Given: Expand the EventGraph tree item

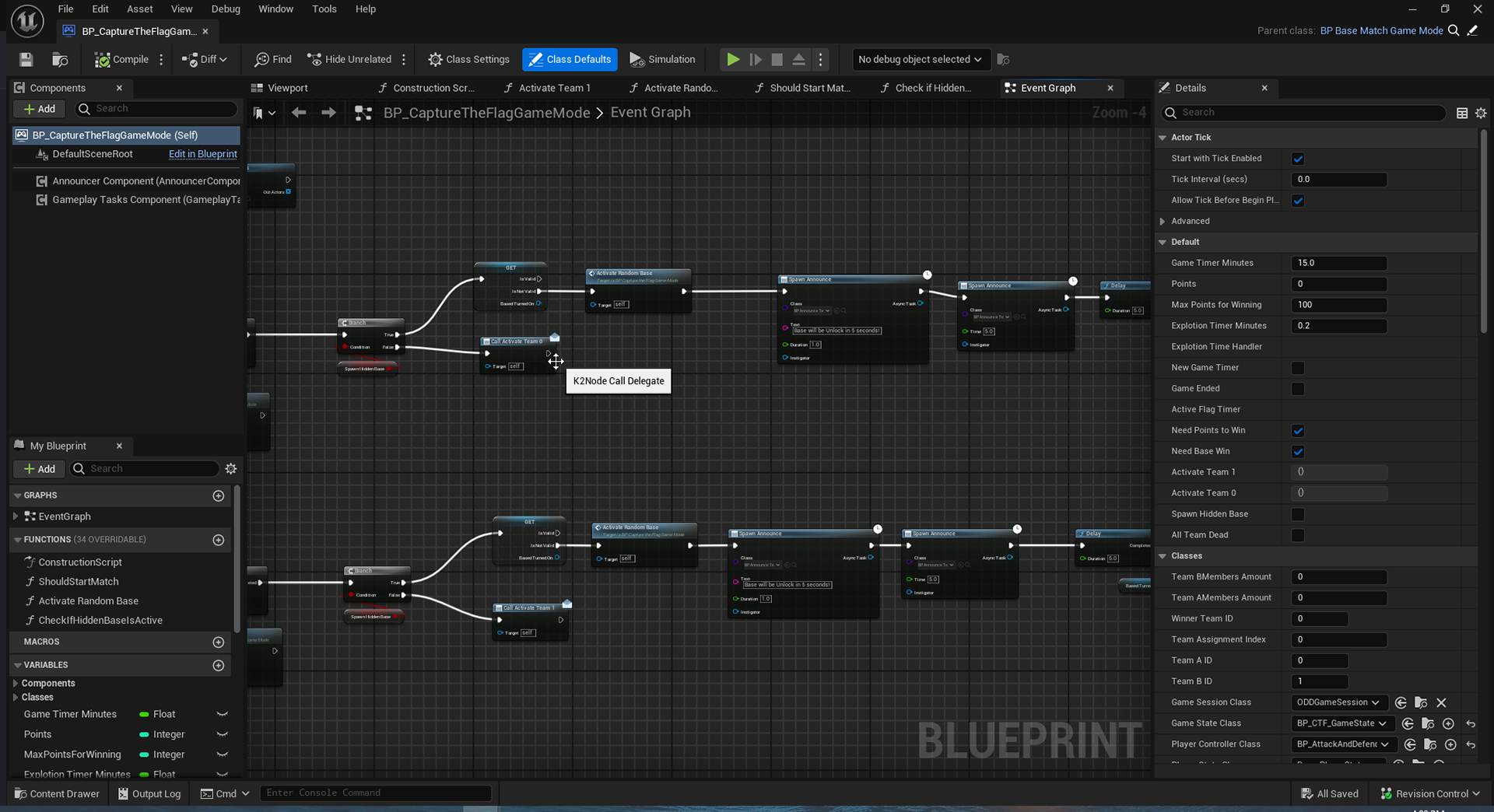Looking at the screenshot, I should pyautogui.click(x=16, y=516).
